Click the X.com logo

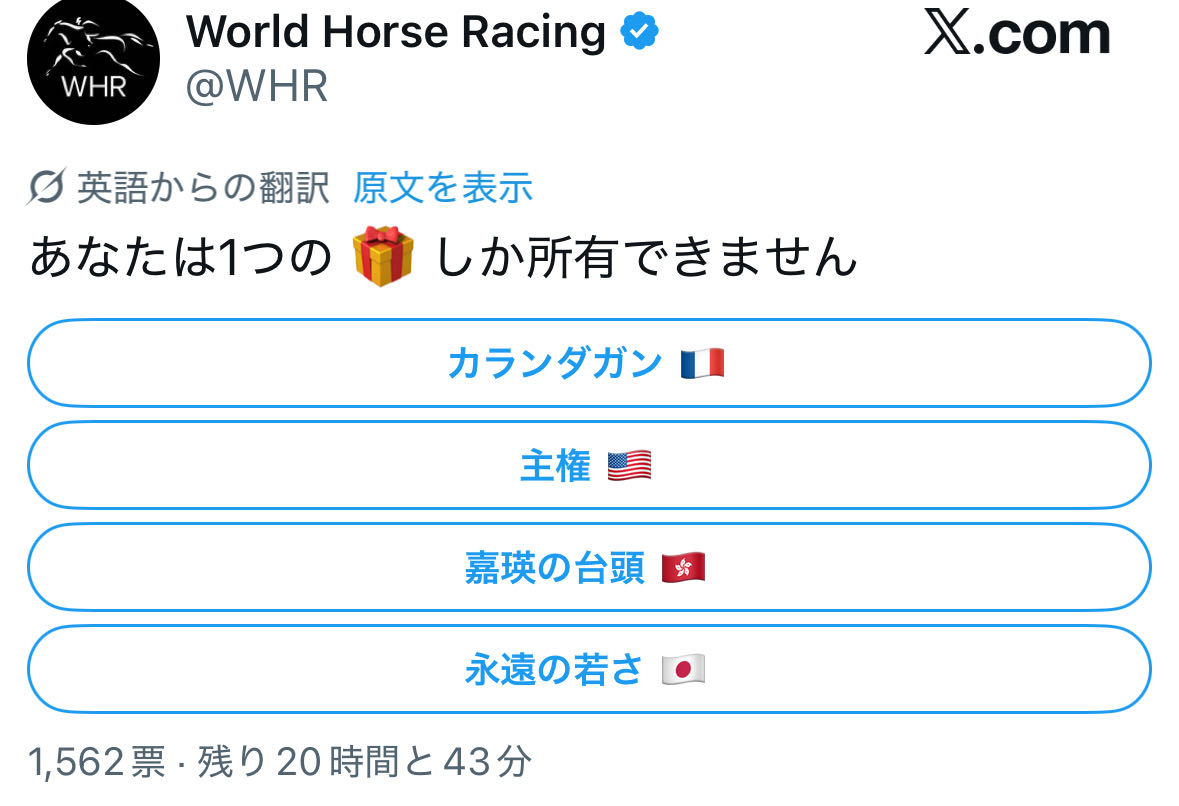[x=1017, y=35]
